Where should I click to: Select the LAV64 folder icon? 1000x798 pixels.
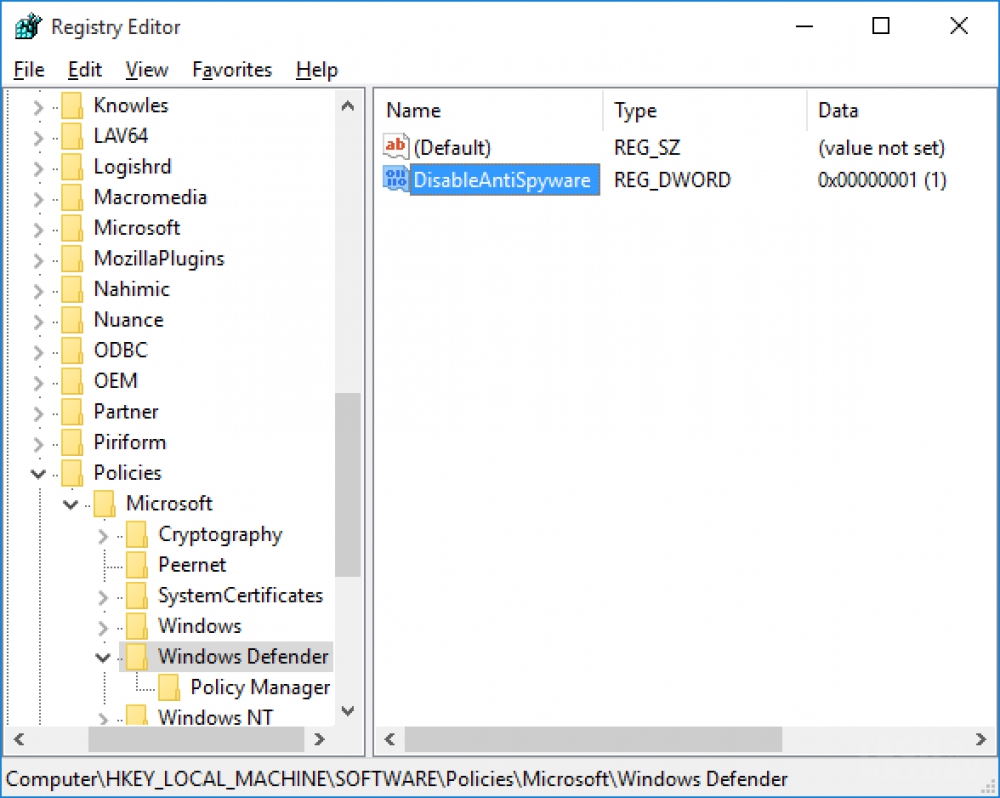pyautogui.click(x=72, y=136)
